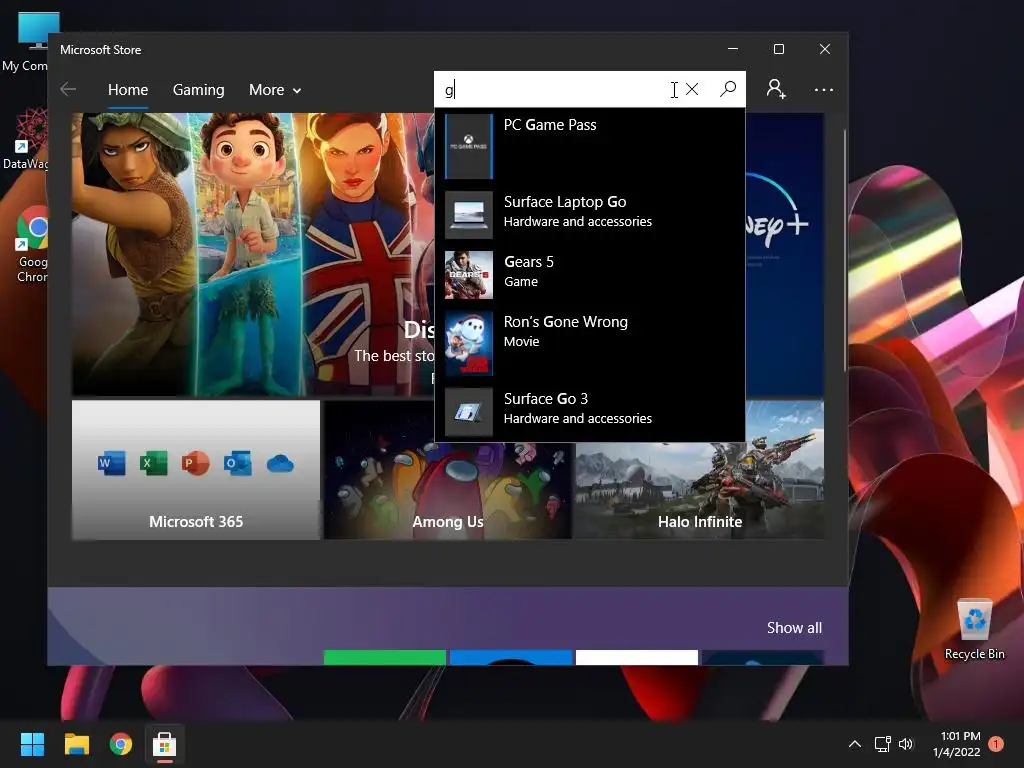The image size is (1024, 768).
Task: Click the Word icon in Microsoft 365 tile
Action: pyautogui.click(x=112, y=464)
